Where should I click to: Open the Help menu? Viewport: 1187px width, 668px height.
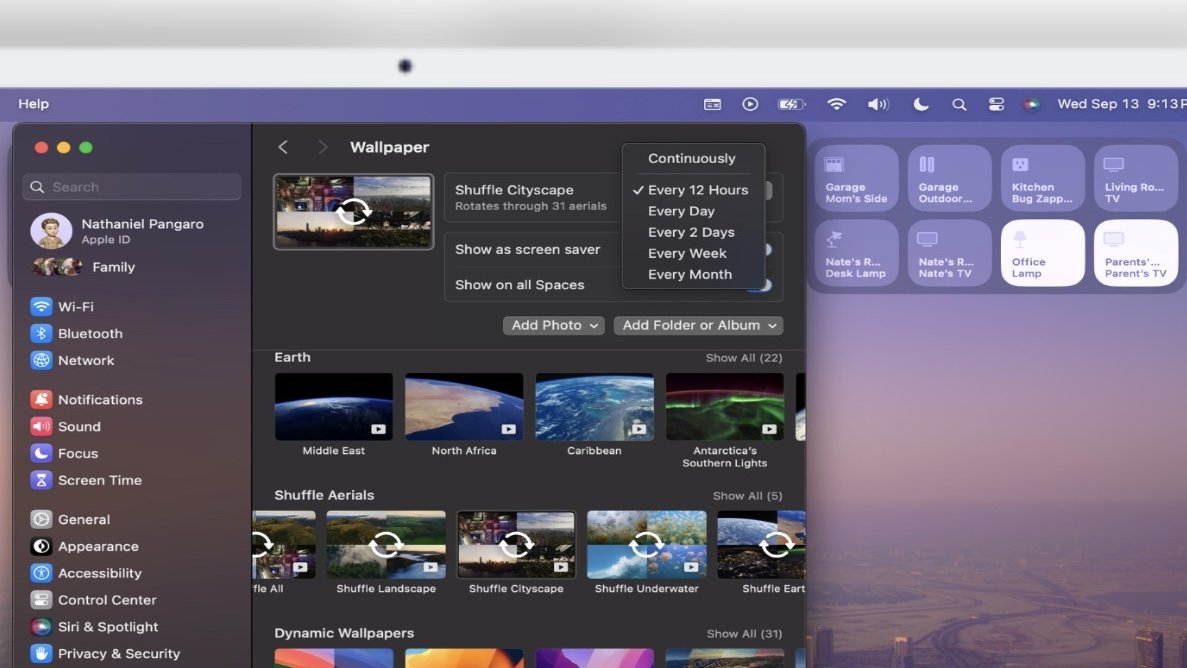tap(33, 104)
